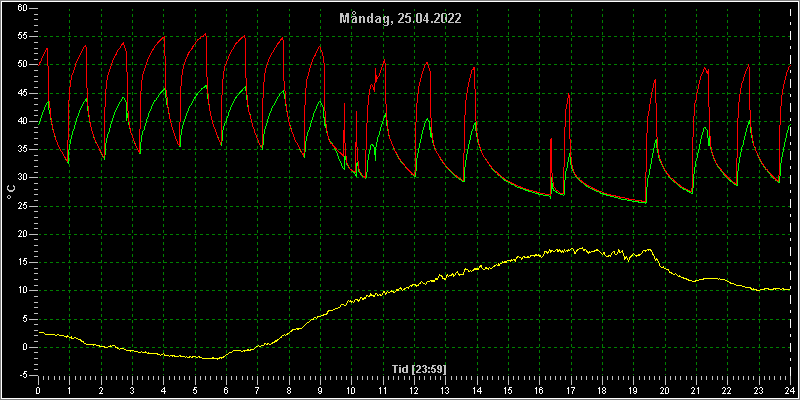This screenshot has height=400, width=800.
Task: Click the Tid [23:59] time label
Action: pyautogui.click(x=419, y=369)
